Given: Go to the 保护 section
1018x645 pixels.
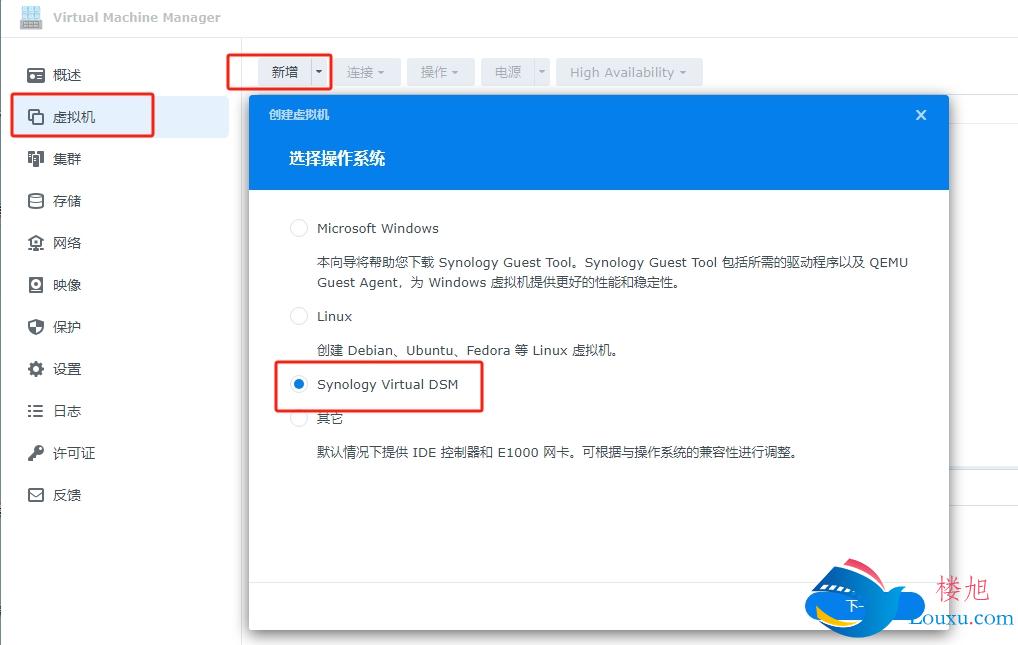Looking at the screenshot, I should (121, 327).
